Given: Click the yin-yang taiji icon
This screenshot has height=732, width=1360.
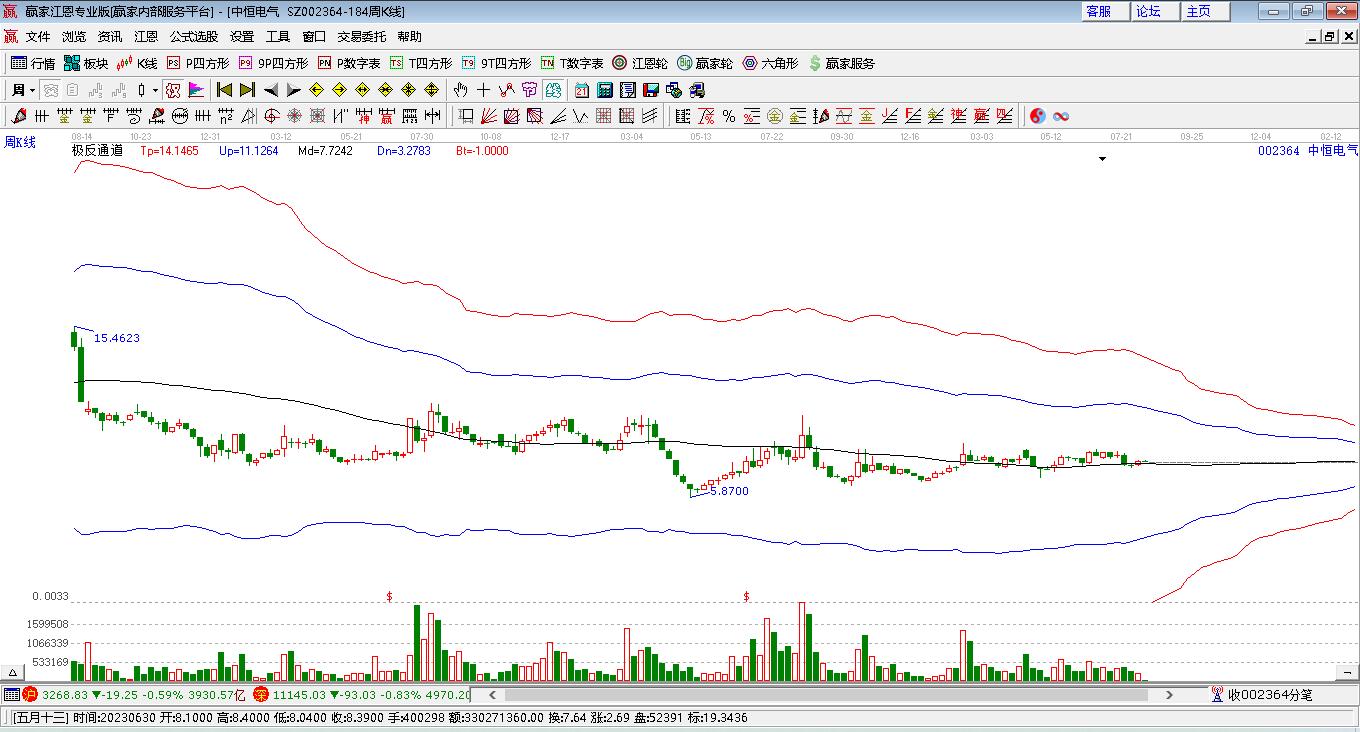Looking at the screenshot, I should pyautogui.click(x=1038, y=116).
